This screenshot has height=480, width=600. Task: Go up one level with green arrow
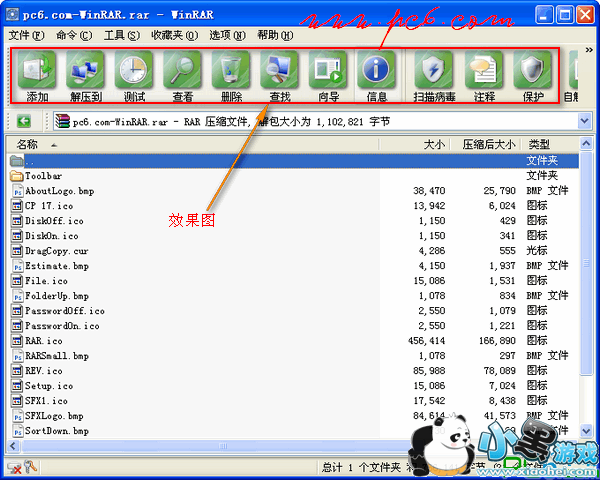click(x=24, y=122)
